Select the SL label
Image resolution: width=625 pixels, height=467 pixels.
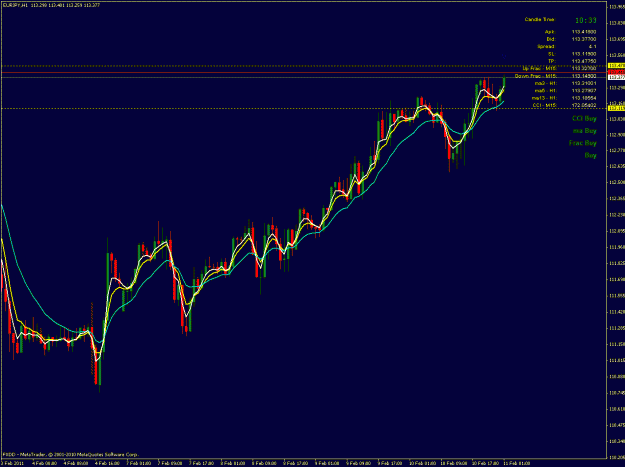[x=552, y=54]
